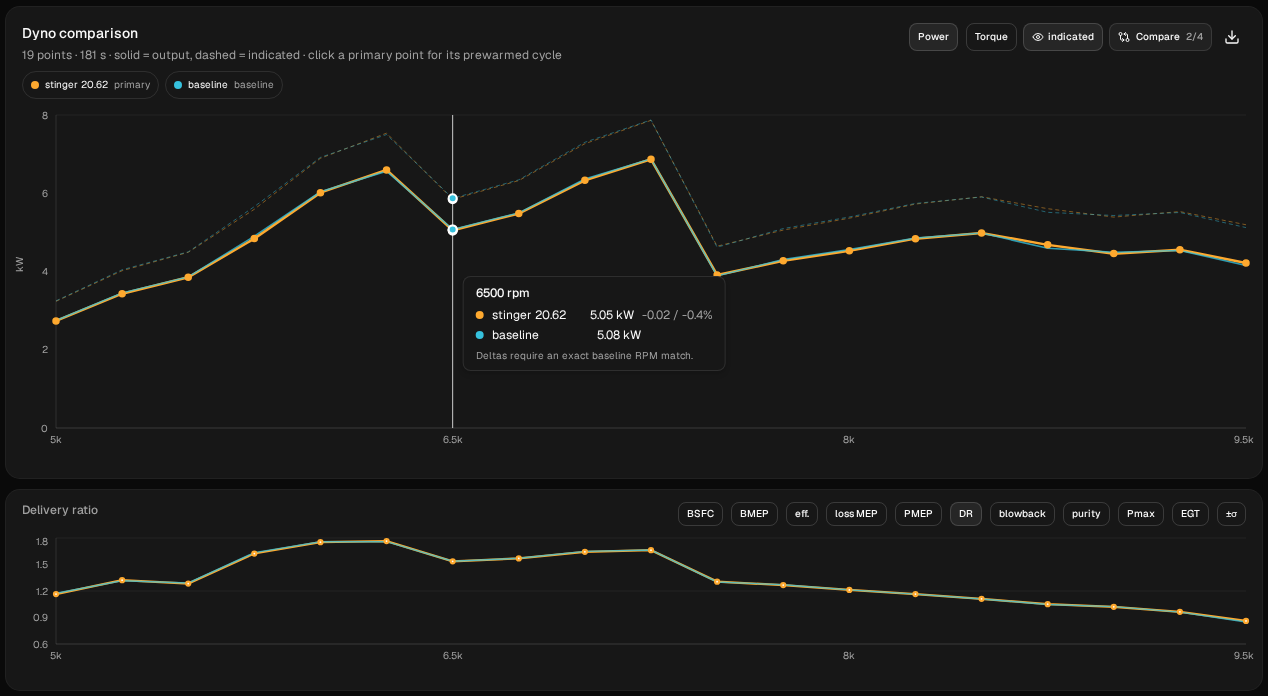
Task: Choose the PMEP metric
Action: tap(918, 514)
